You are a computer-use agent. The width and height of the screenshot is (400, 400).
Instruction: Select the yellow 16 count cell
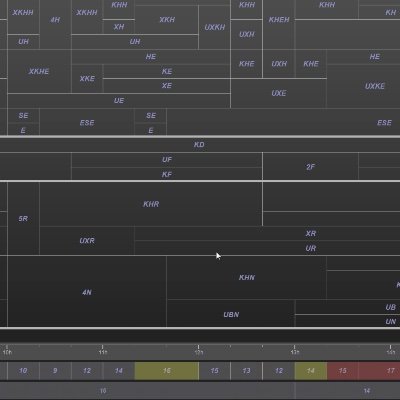point(167,371)
